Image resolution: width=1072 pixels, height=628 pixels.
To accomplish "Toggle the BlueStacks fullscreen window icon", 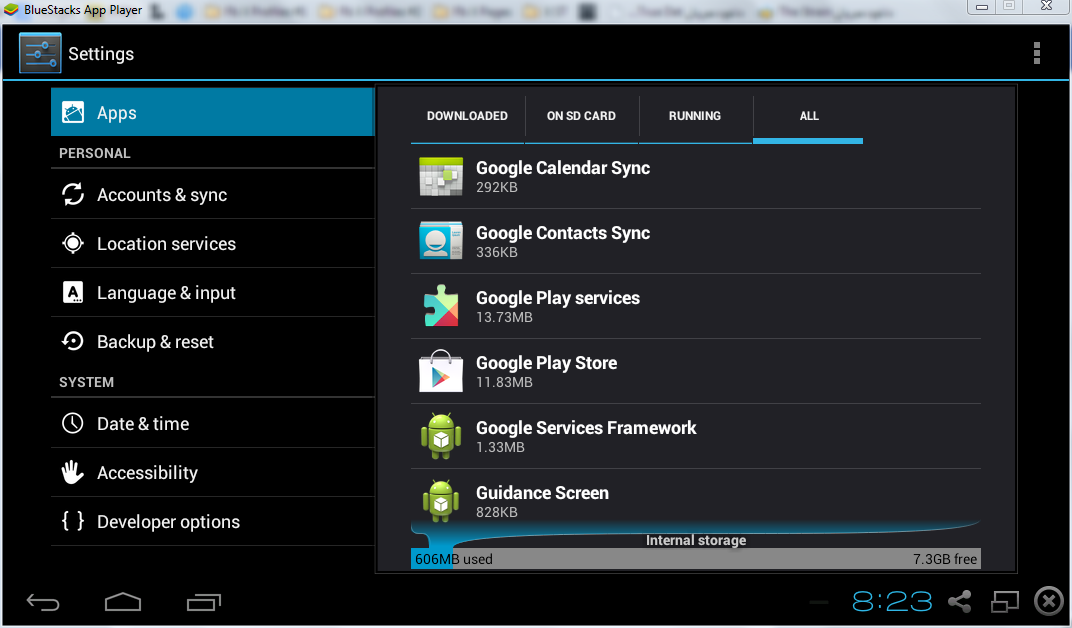I will pyautogui.click(x=1004, y=601).
